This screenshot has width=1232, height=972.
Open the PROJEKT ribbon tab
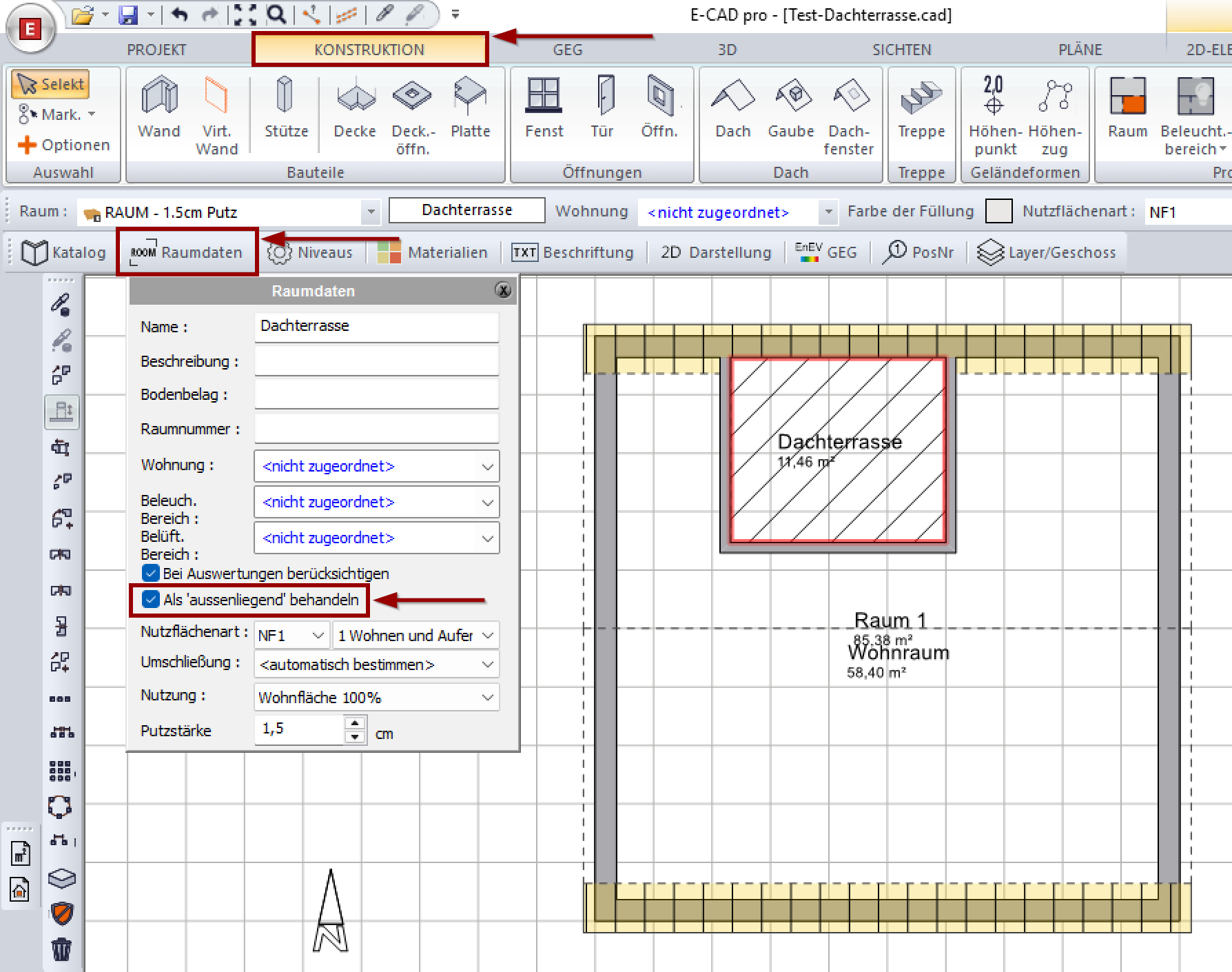click(156, 50)
